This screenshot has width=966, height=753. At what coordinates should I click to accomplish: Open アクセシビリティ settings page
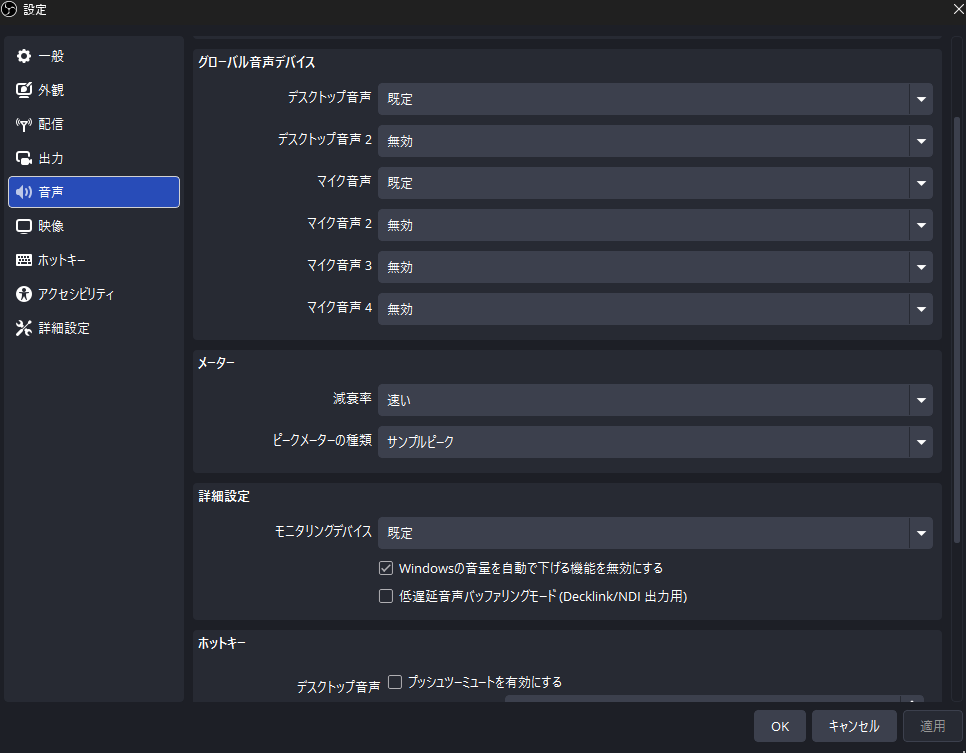click(94, 294)
